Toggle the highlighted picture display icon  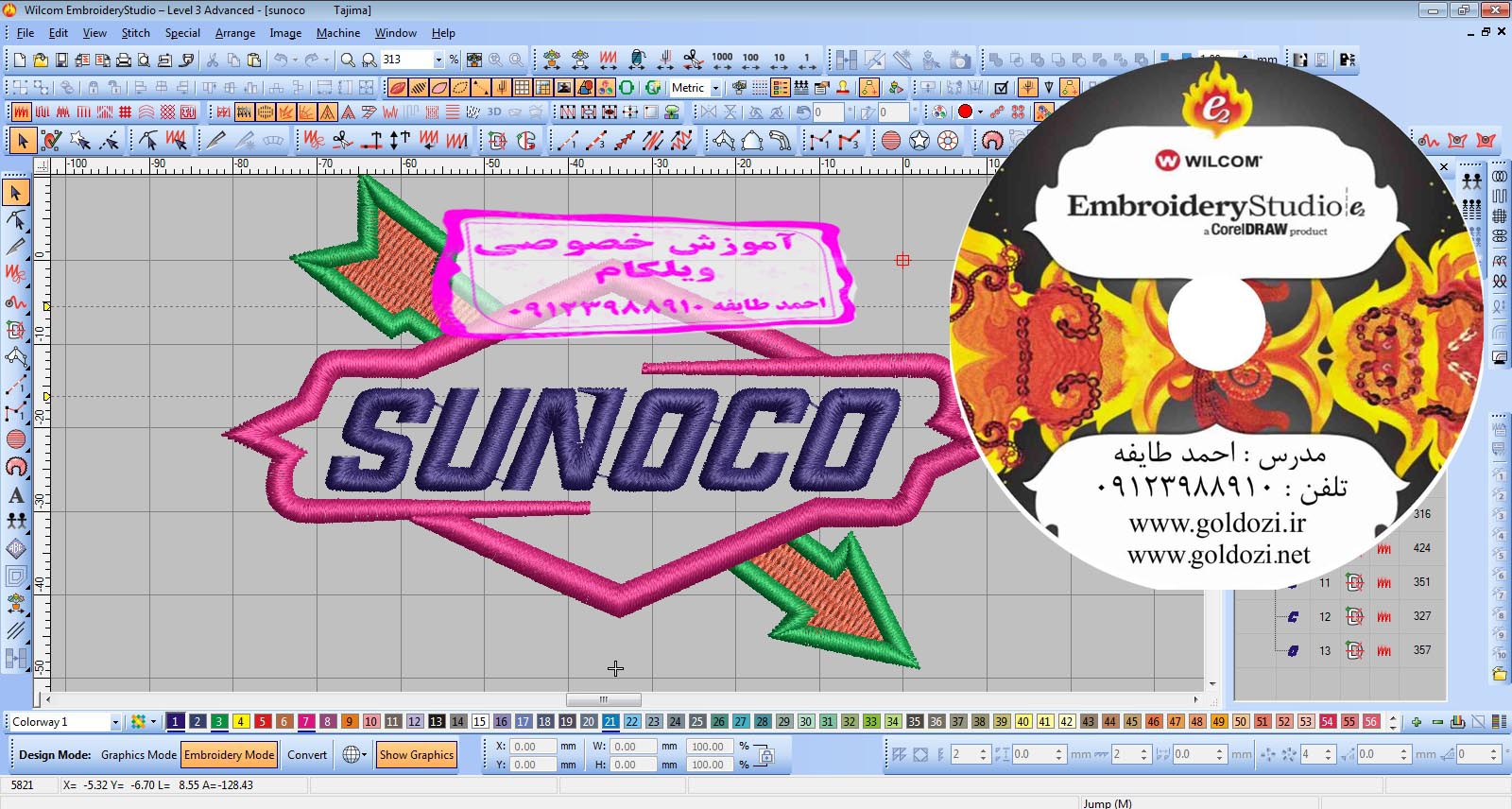click(x=564, y=88)
